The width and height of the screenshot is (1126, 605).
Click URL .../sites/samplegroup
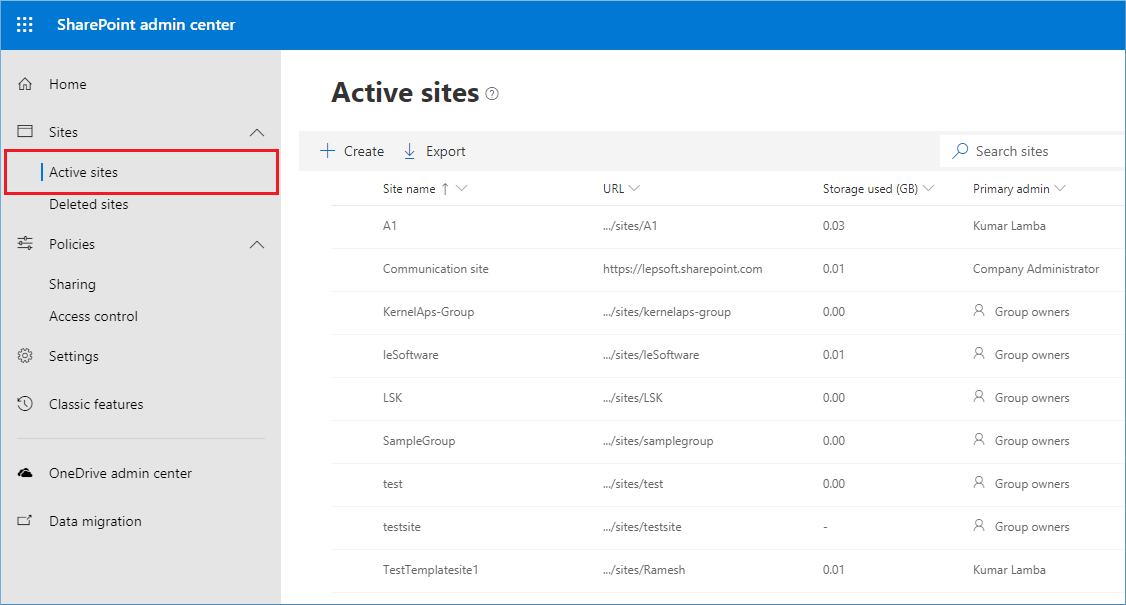[x=658, y=441]
